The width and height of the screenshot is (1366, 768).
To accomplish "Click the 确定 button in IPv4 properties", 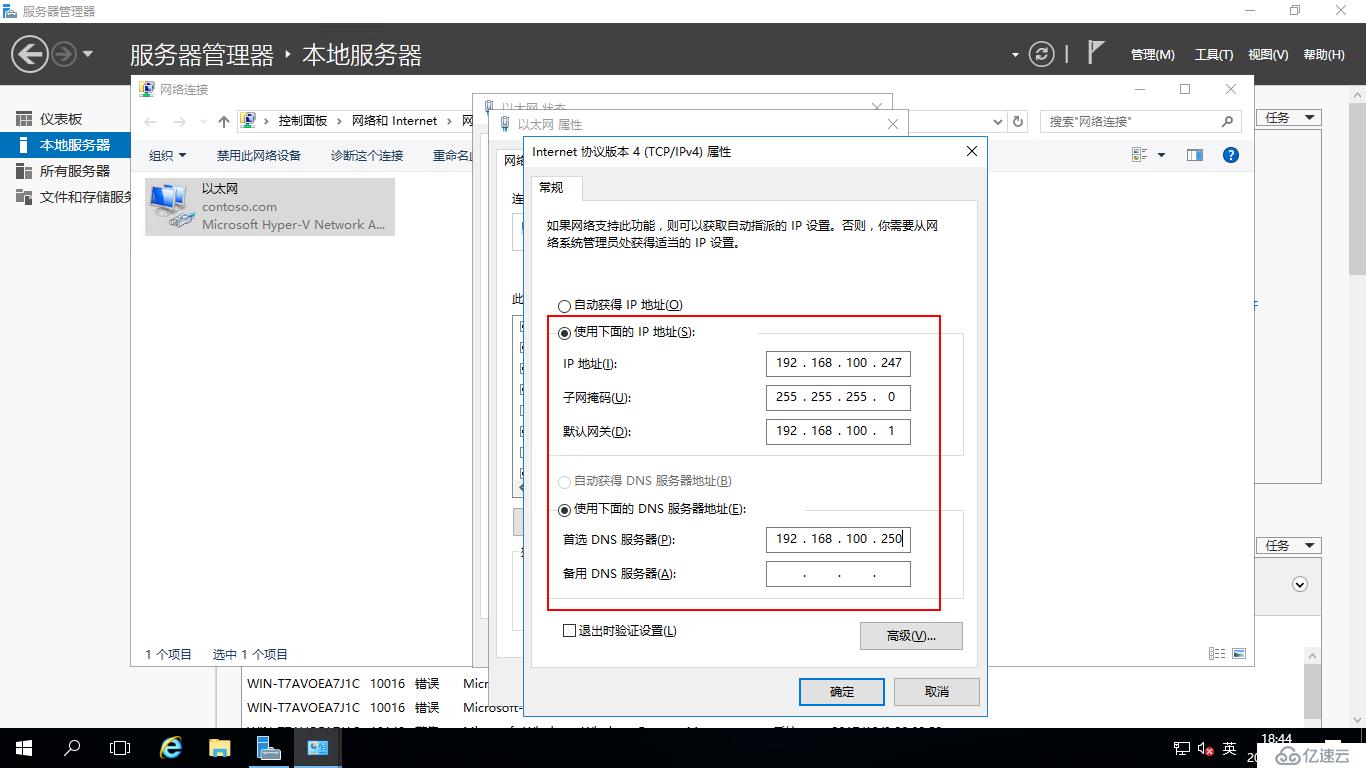I will click(842, 692).
